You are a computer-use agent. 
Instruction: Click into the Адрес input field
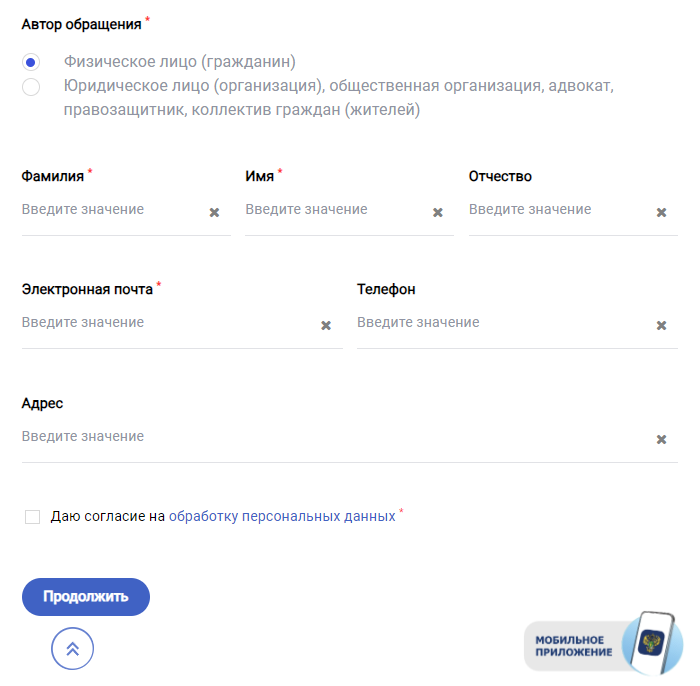coord(330,437)
